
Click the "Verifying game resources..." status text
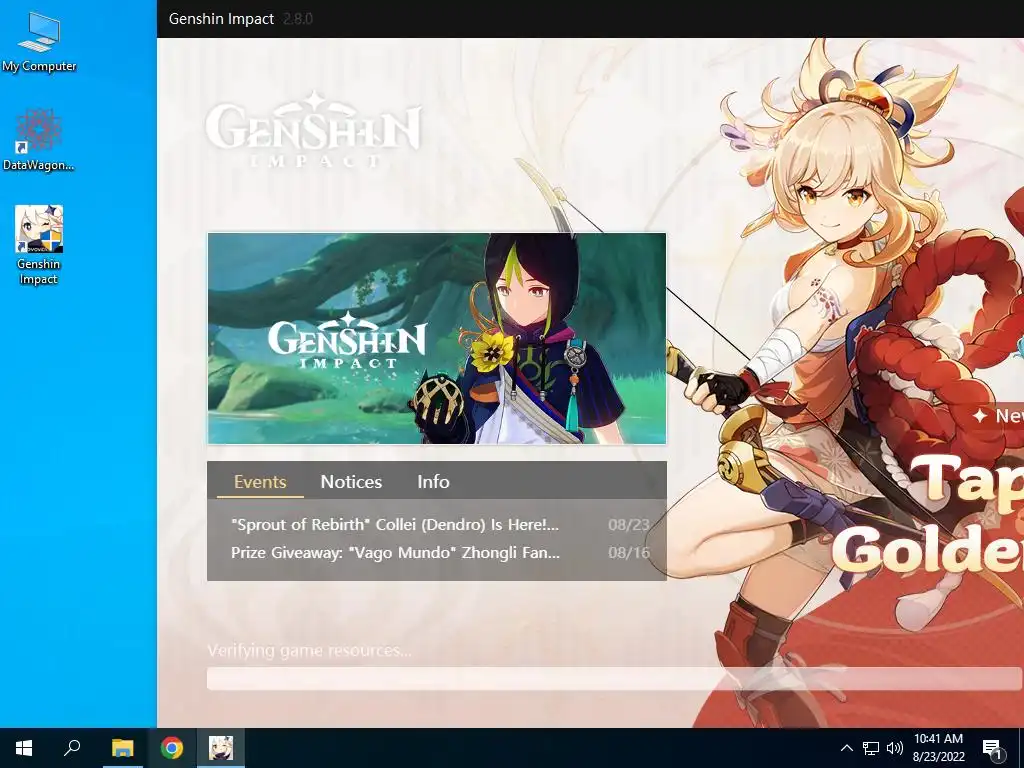click(x=309, y=650)
